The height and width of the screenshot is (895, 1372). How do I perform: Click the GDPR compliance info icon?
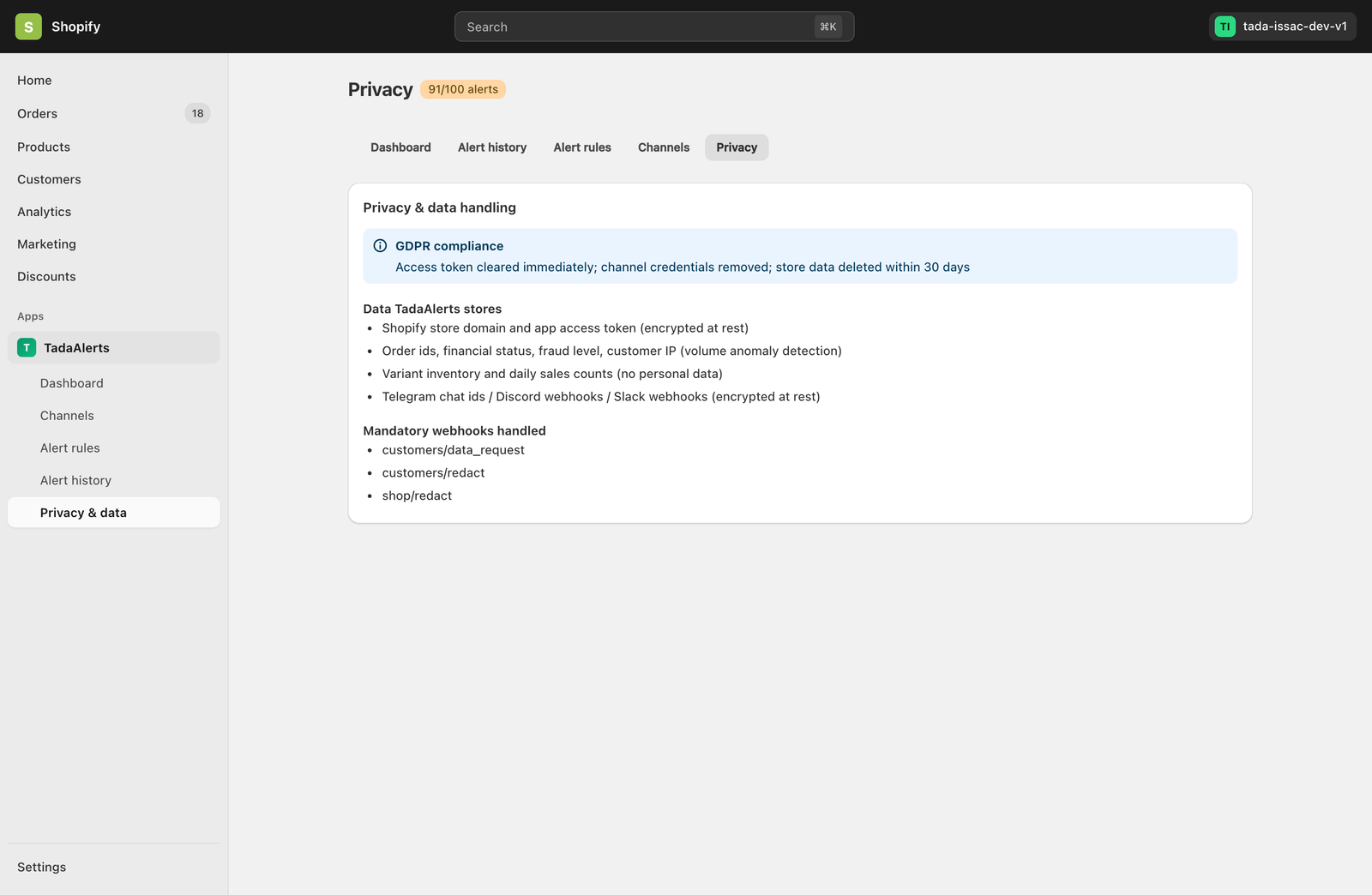click(x=380, y=246)
